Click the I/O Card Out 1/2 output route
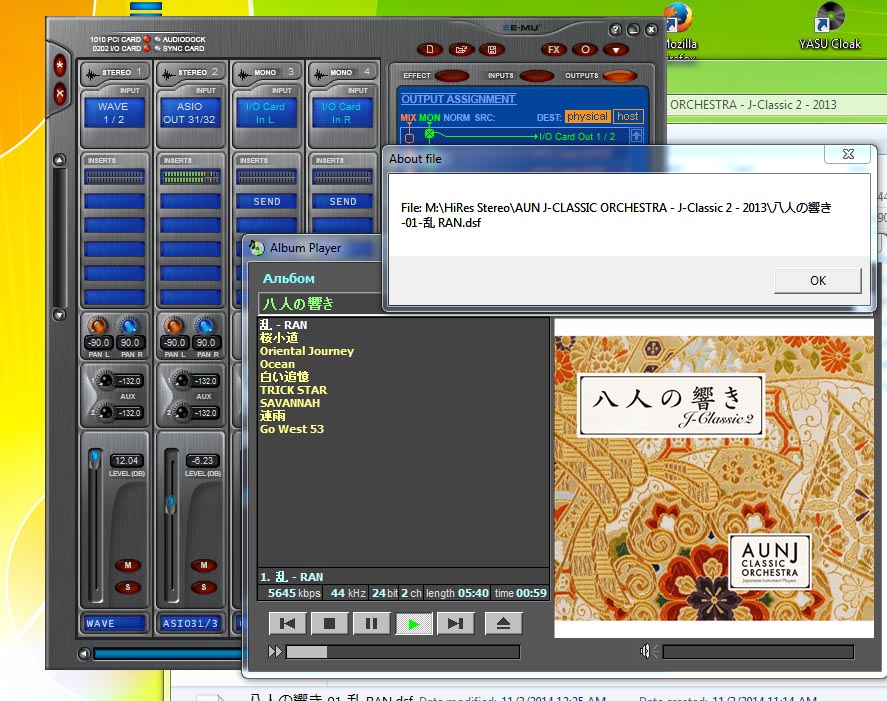The image size is (887, 701). [x=576, y=136]
